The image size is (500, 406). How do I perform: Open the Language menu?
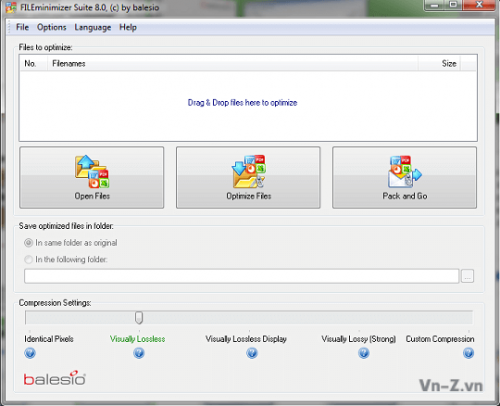point(93,27)
